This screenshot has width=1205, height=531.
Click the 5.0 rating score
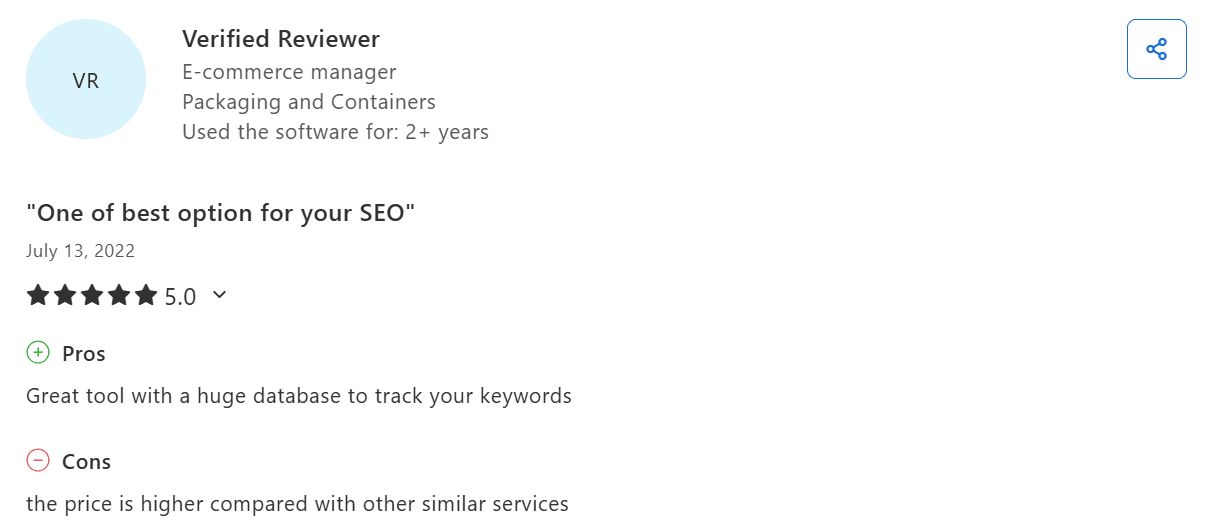(x=180, y=296)
